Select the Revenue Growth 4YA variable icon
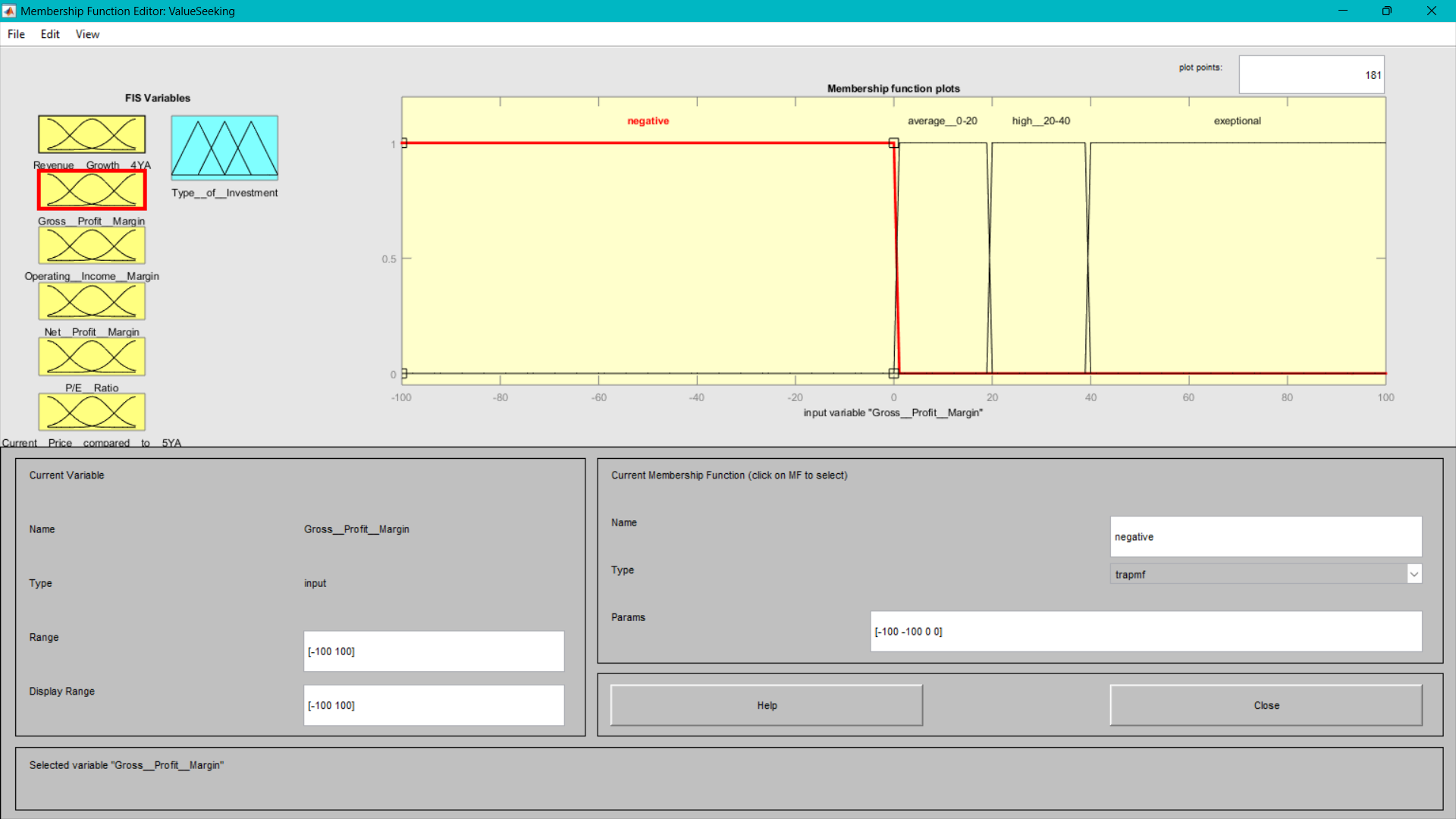The width and height of the screenshot is (1456, 819). coord(92,134)
